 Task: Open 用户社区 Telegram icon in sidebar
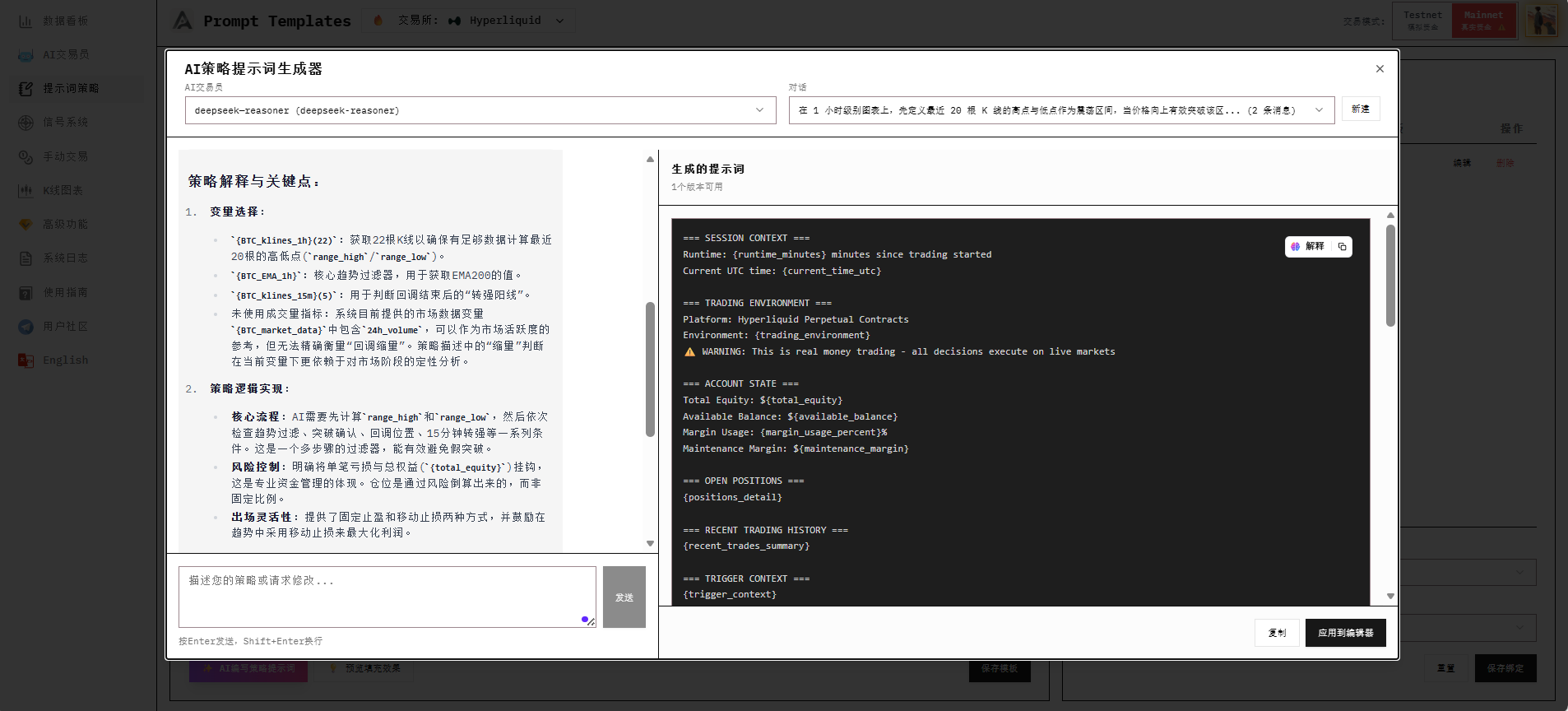(x=26, y=327)
